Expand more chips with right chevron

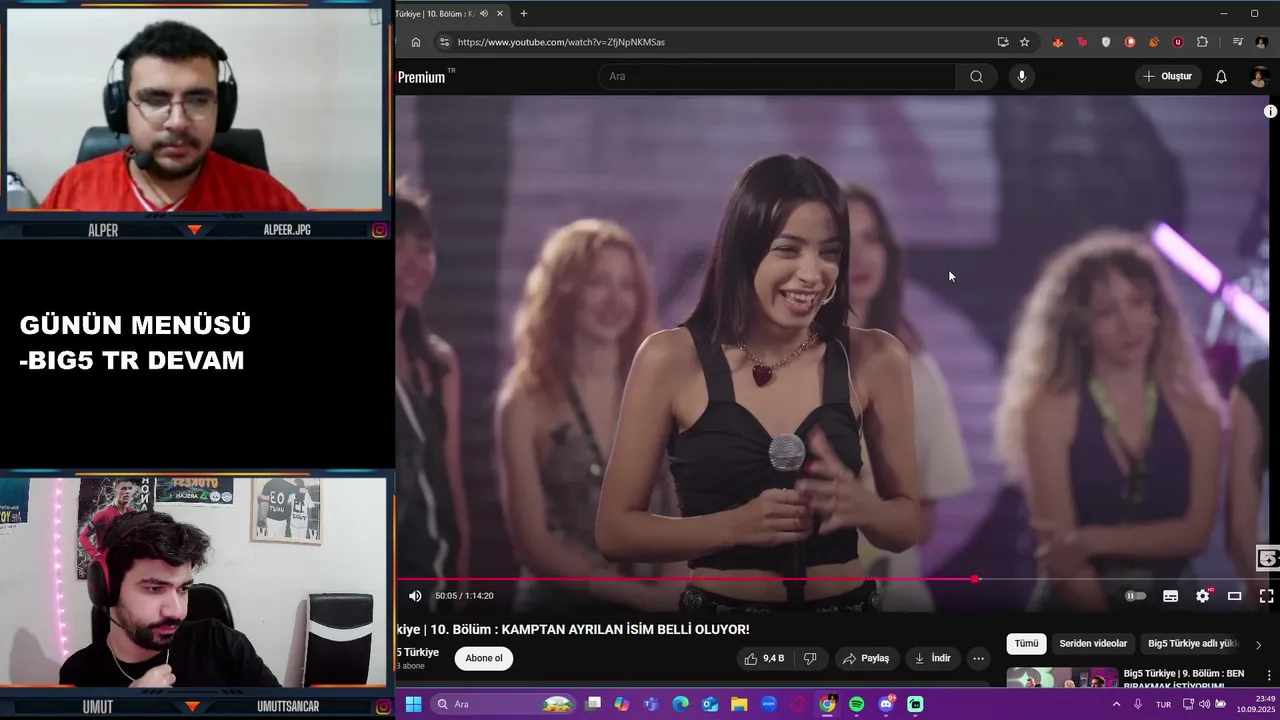click(1258, 645)
